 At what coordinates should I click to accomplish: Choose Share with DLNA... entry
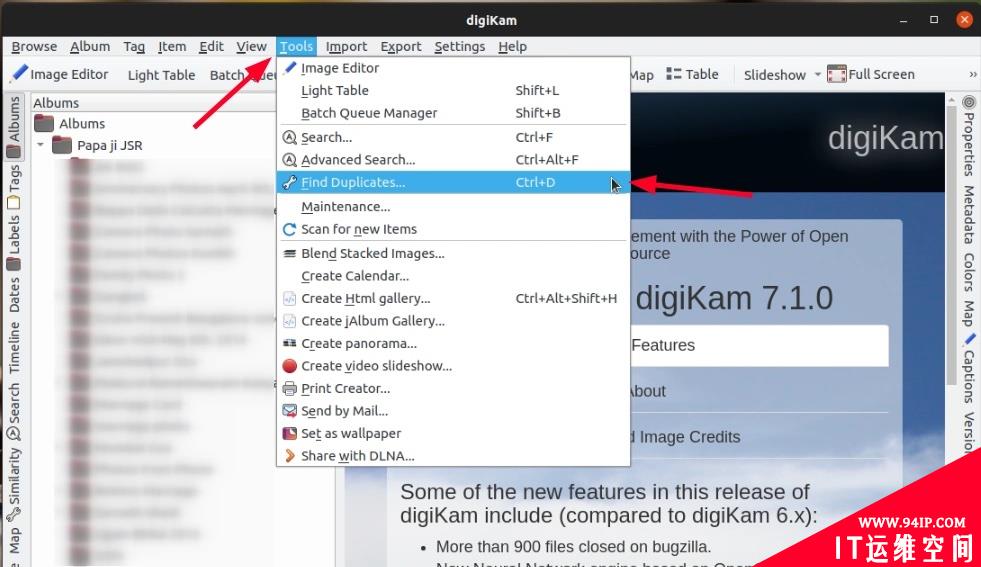point(453,456)
